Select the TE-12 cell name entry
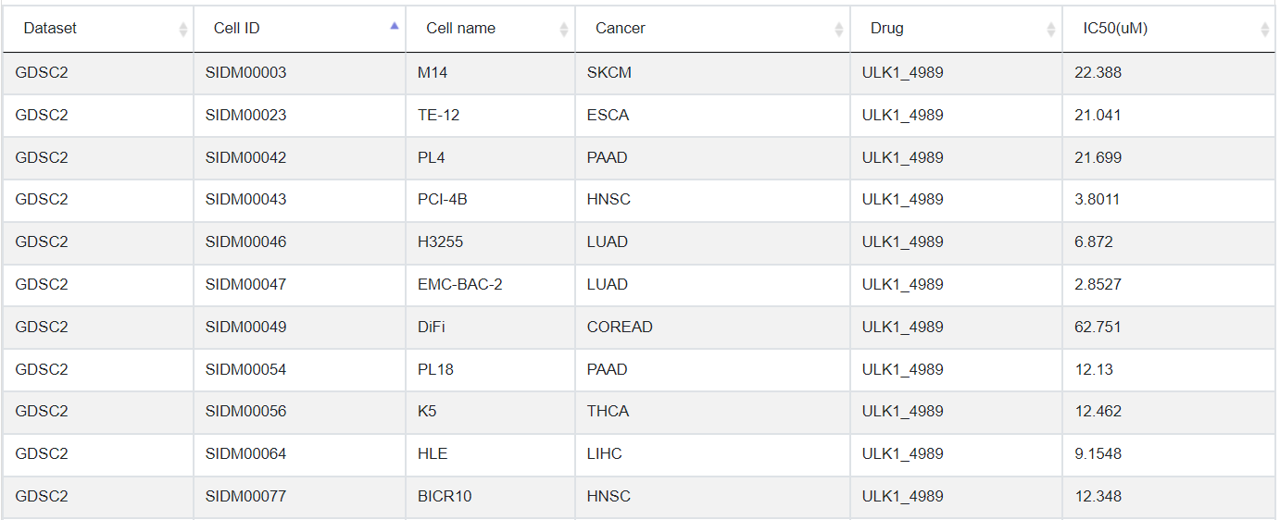This screenshot has height=520, width=1280. click(439, 115)
